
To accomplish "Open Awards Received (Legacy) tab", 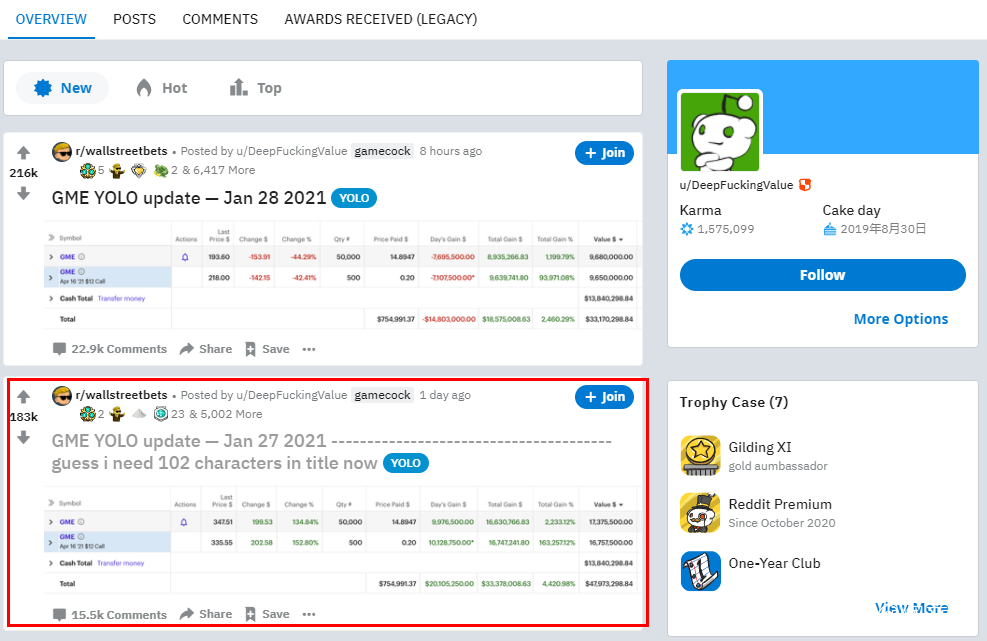I will (381, 19).
